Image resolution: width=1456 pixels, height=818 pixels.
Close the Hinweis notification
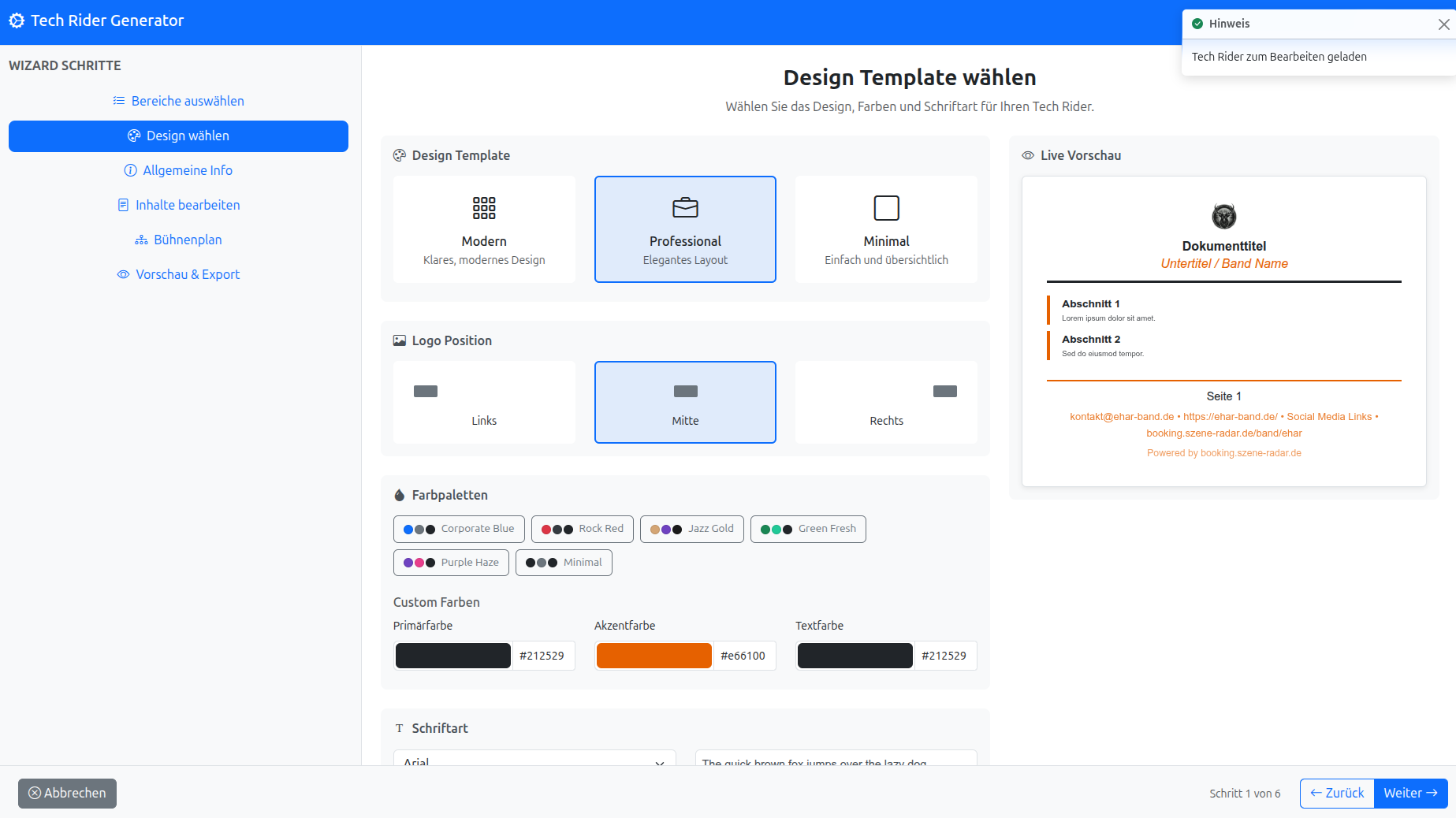click(x=1443, y=24)
